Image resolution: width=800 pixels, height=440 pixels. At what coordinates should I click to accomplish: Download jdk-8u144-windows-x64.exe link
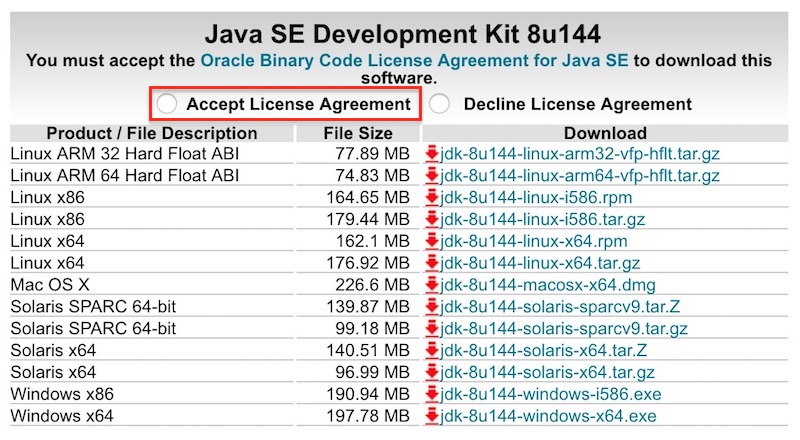[548, 416]
